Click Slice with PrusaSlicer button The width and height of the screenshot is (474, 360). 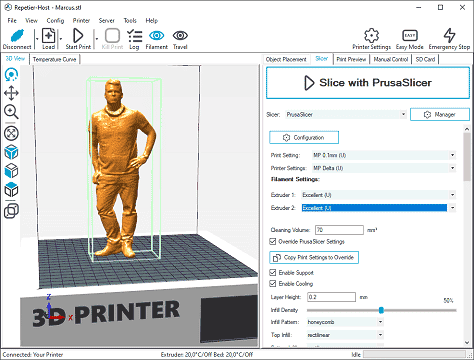point(368,83)
